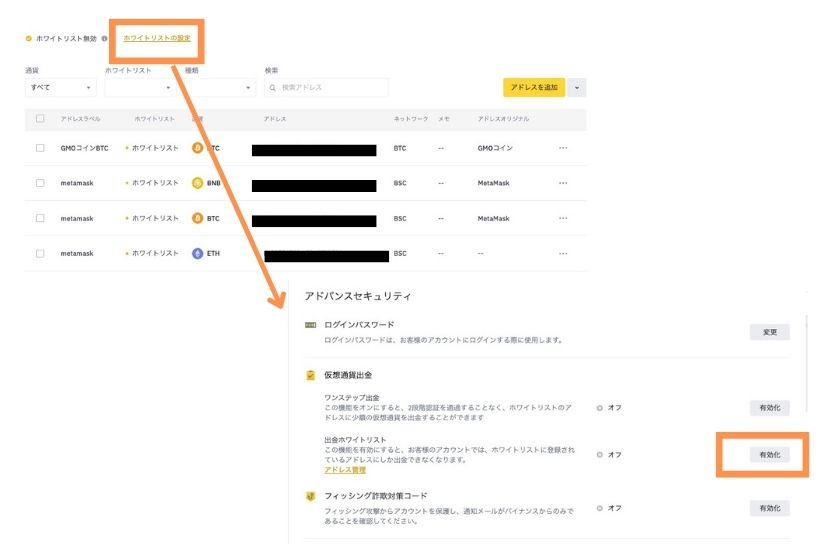Image resolution: width=840 pixels, height=560 pixels.
Task: Tick the checkbox for metamask ETH row
Action: click(40, 253)
